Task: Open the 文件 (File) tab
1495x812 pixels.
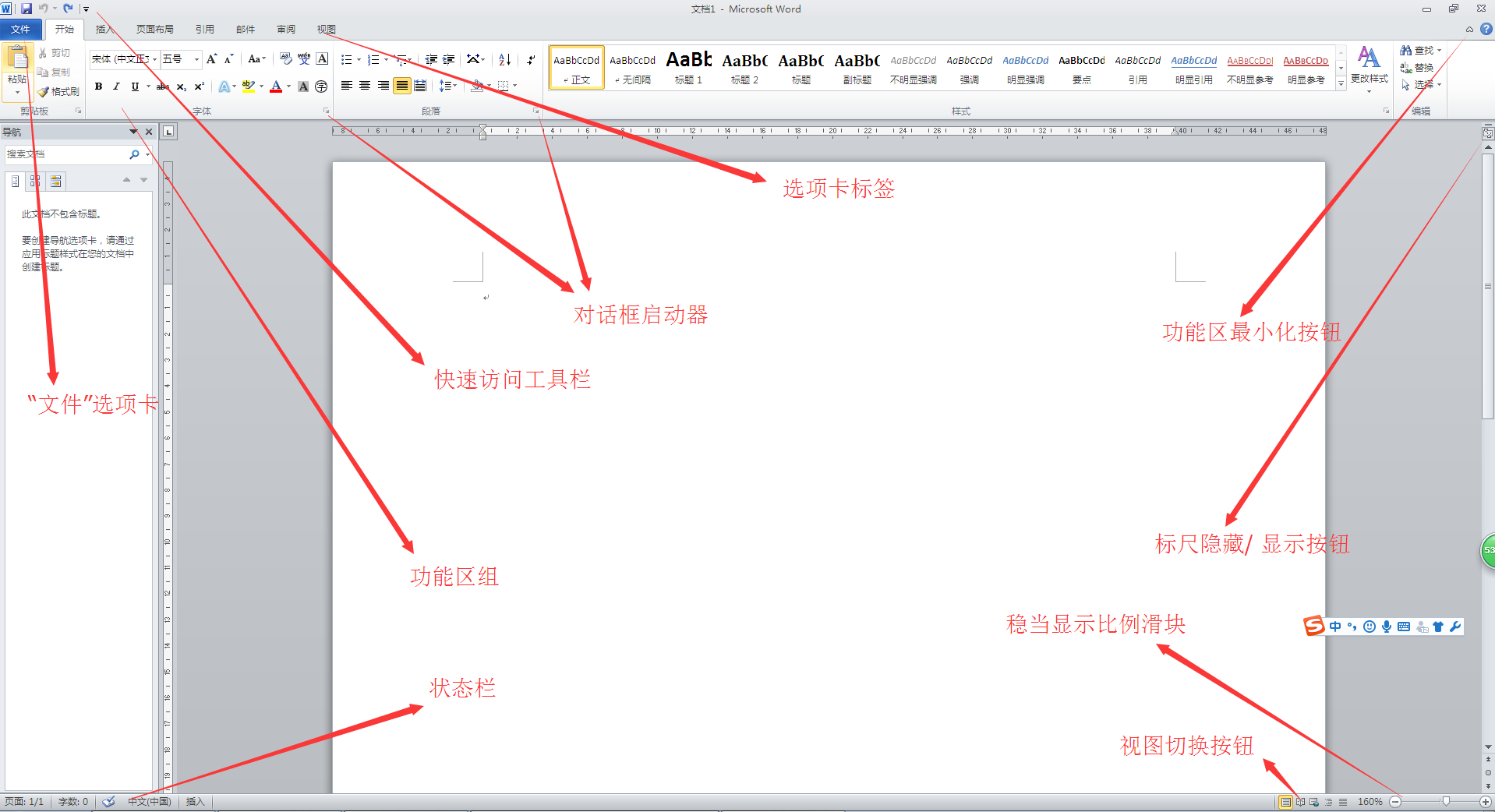Action: tap(20, 30)
